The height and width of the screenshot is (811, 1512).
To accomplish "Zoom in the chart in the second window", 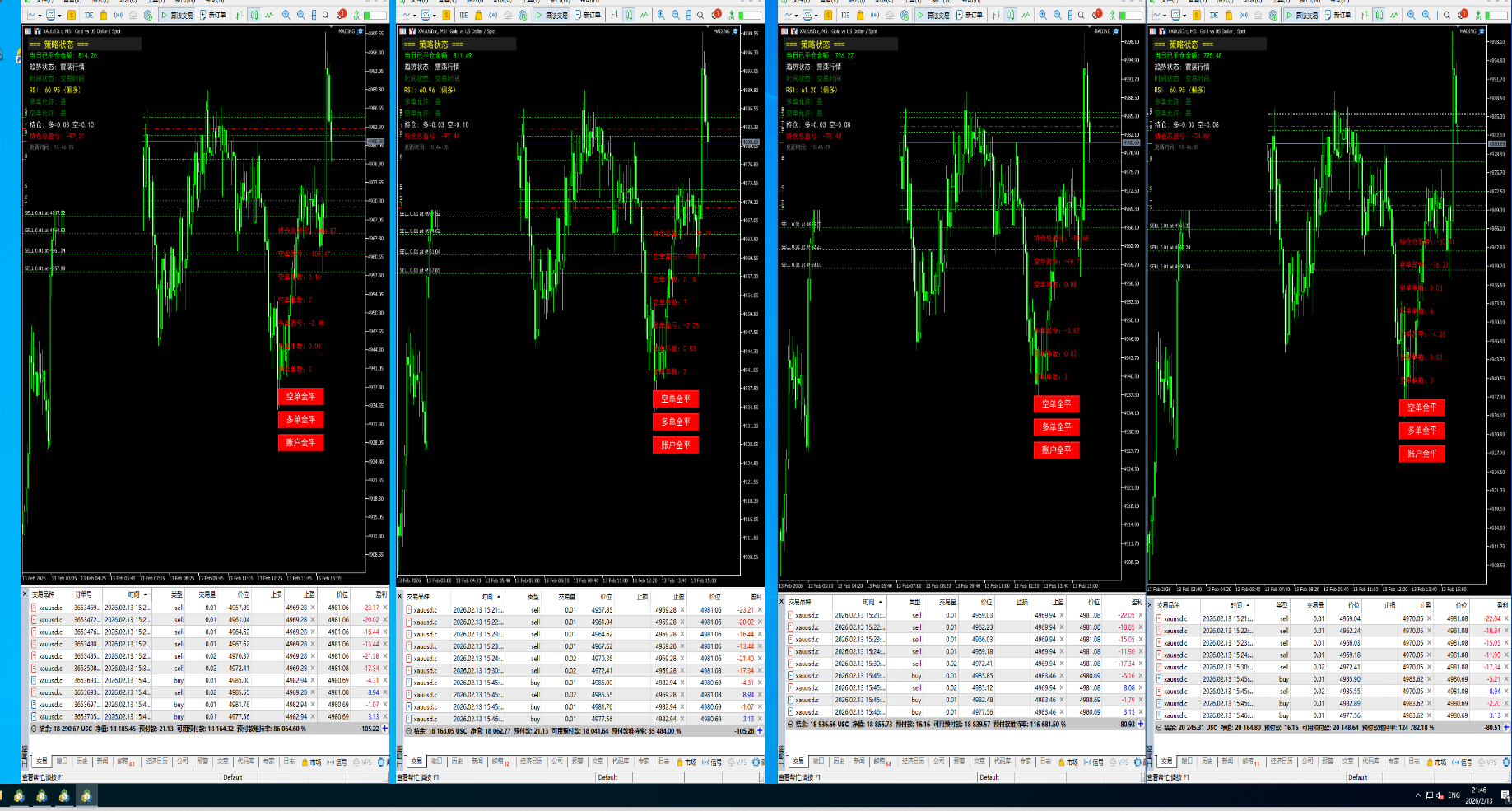I will (x=662, y=15).
